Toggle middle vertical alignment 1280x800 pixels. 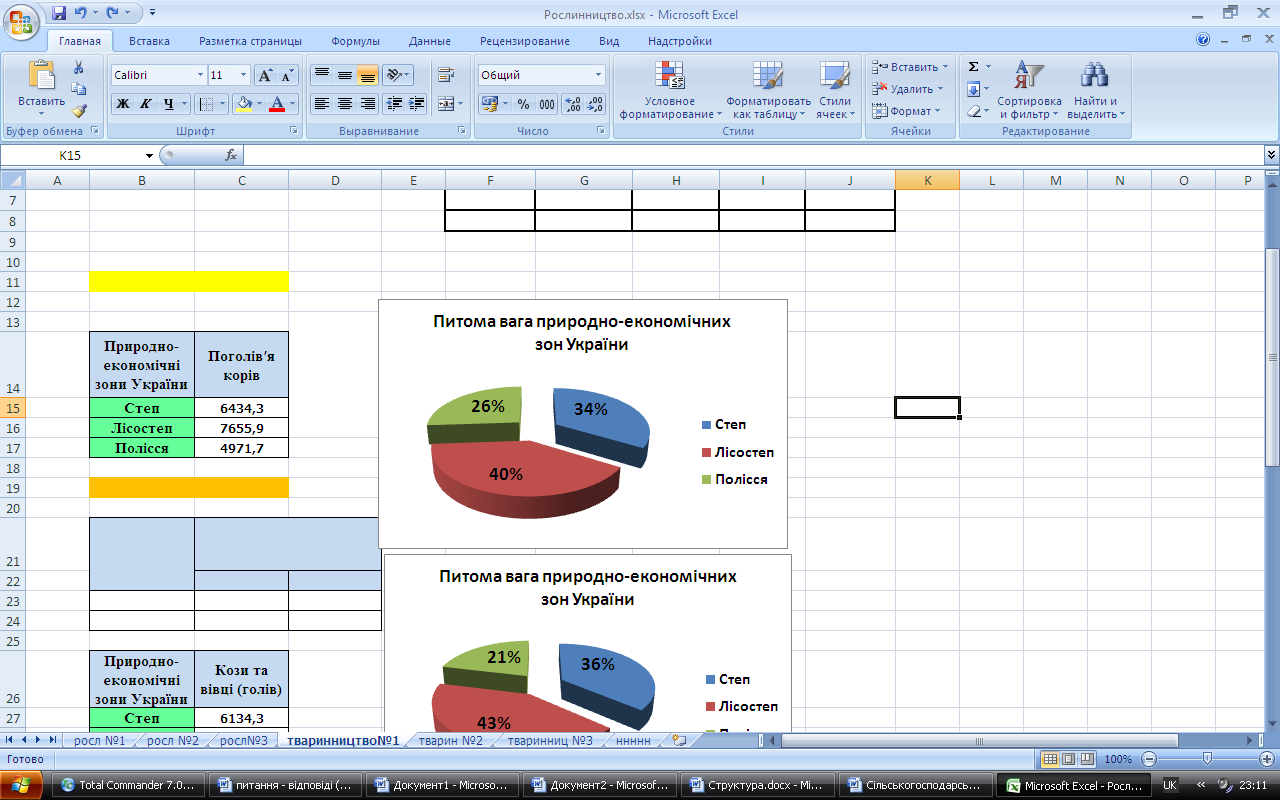[344, 75]
